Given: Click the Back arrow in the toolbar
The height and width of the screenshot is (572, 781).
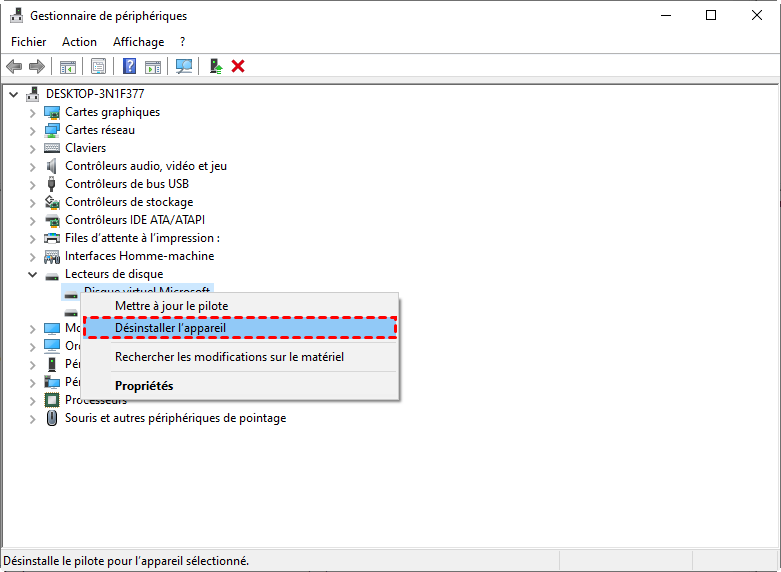Looking at the screenshot, I should pos(14,66).
